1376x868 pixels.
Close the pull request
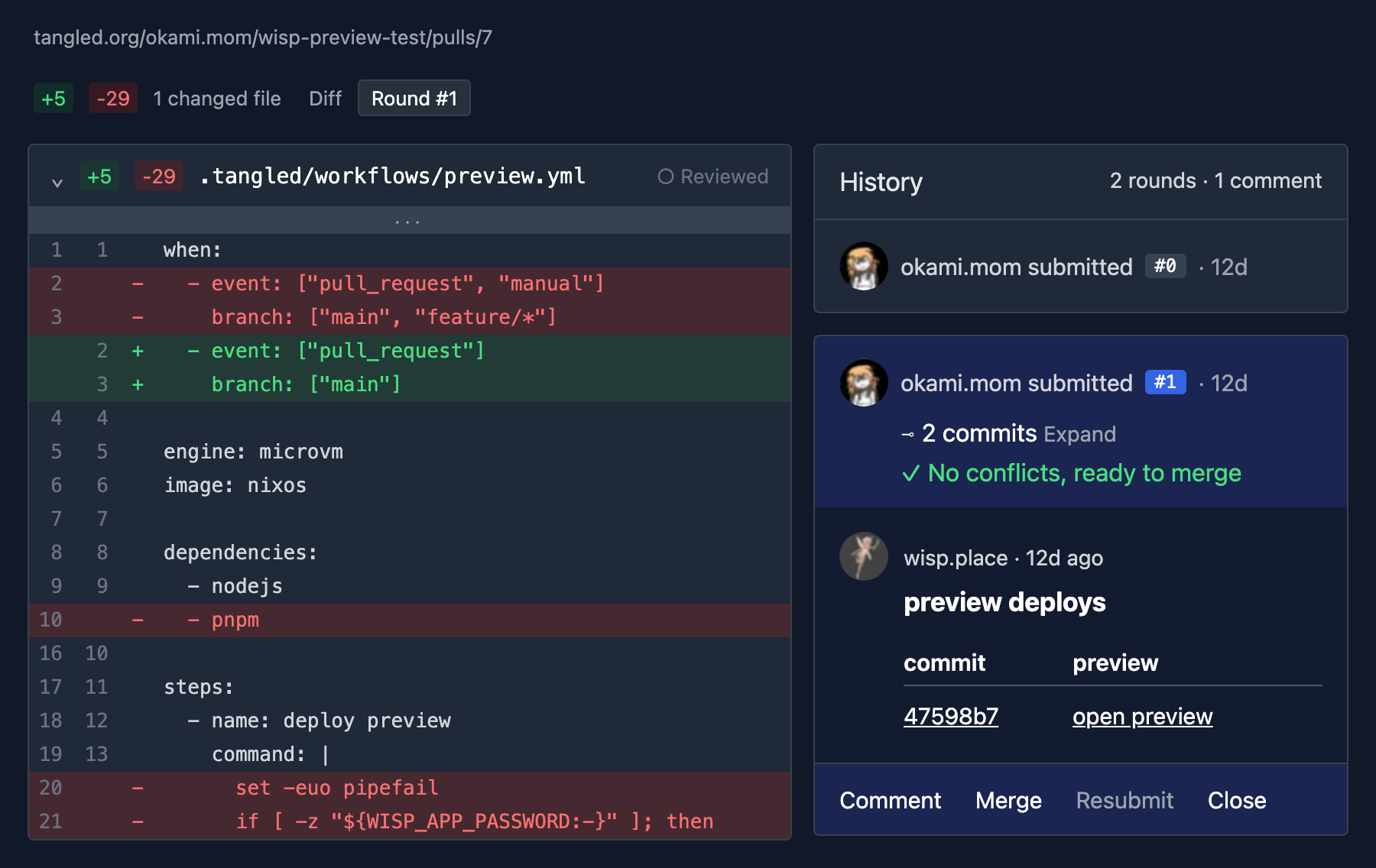coord(1236,800)
